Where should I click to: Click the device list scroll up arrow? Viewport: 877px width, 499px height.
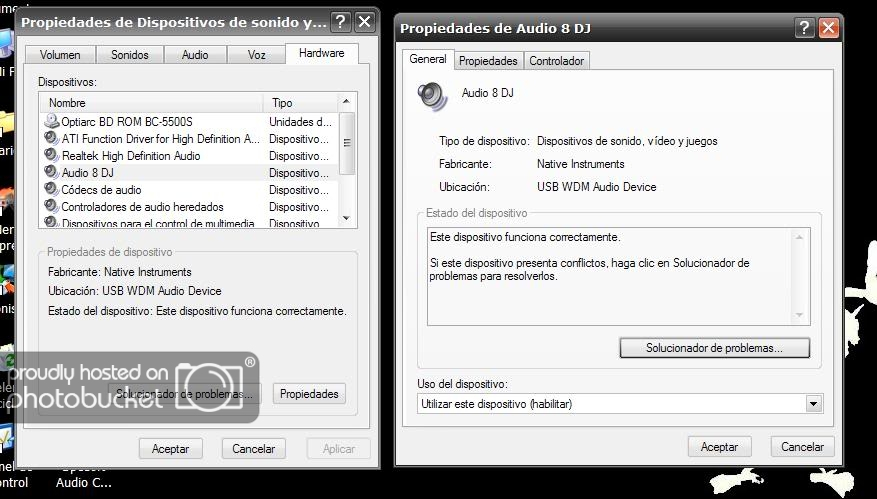[x=346, y=102]
